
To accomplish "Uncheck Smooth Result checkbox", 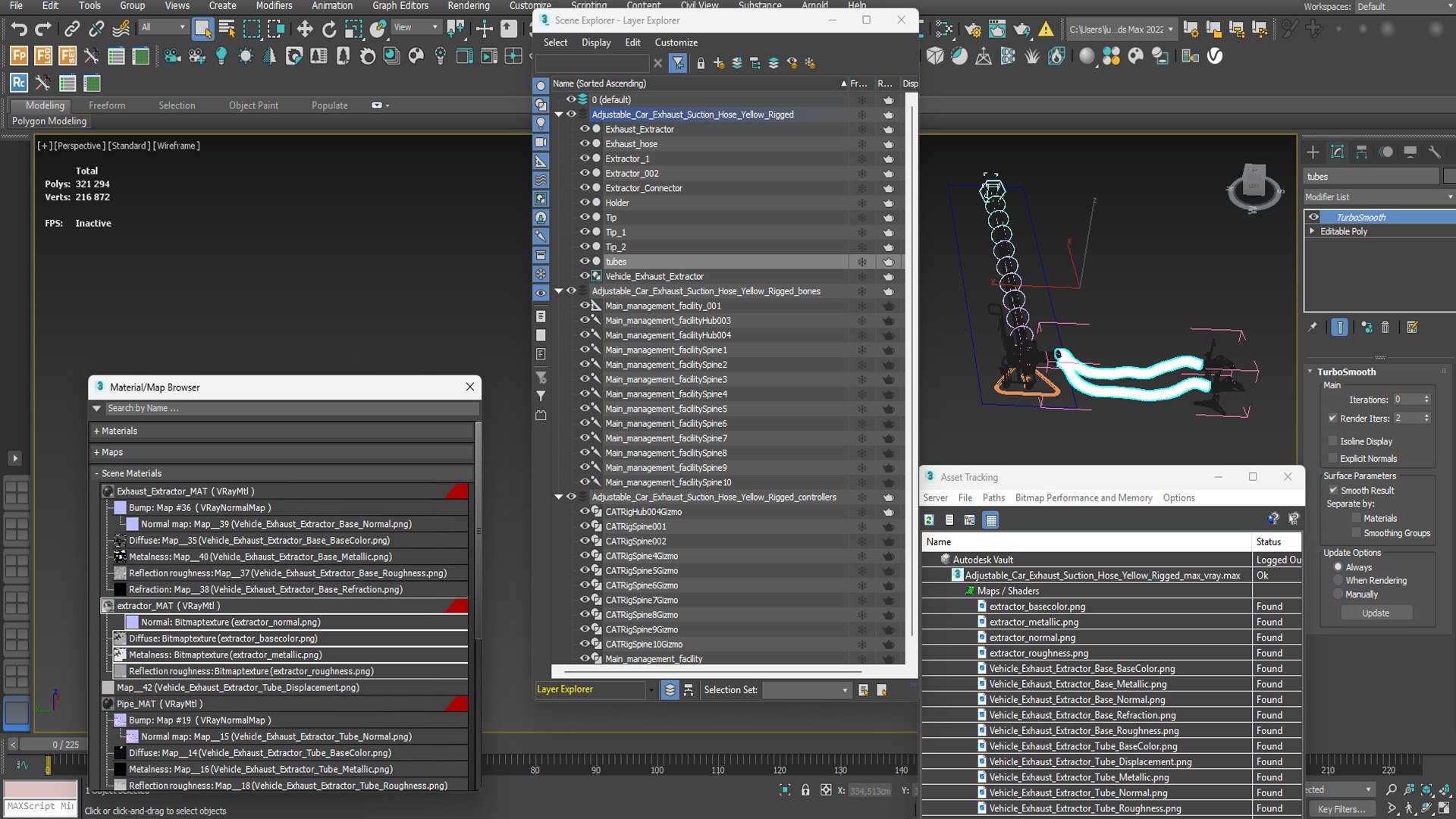I will coord(1333,491).
